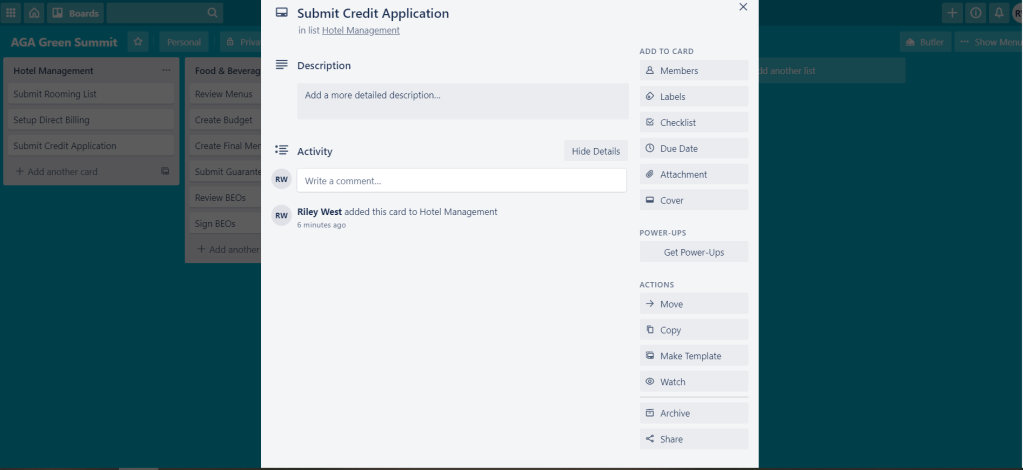This screenshot has height=470, width=1023.
Task: Click the Write a comment field
Action: (461, 181)
